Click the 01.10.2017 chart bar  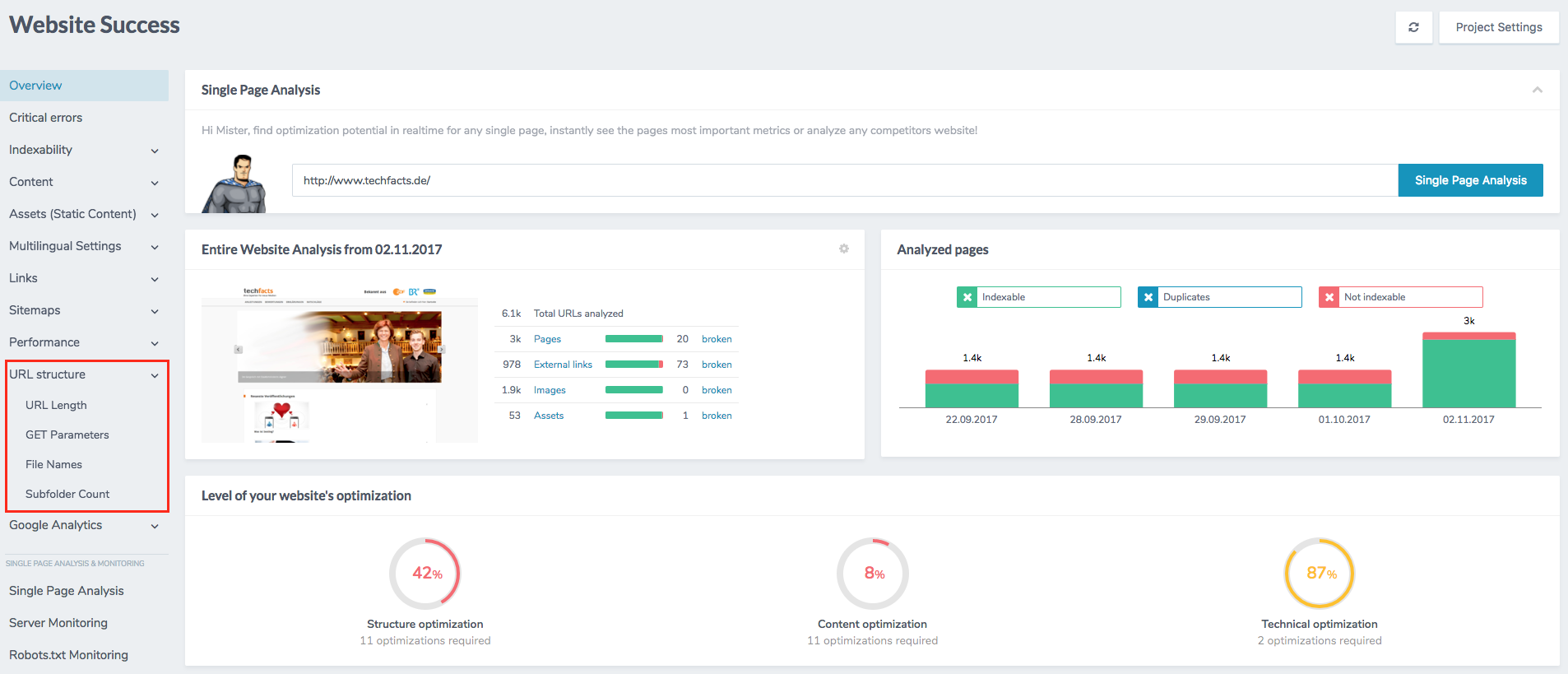tap(1344, 388)
